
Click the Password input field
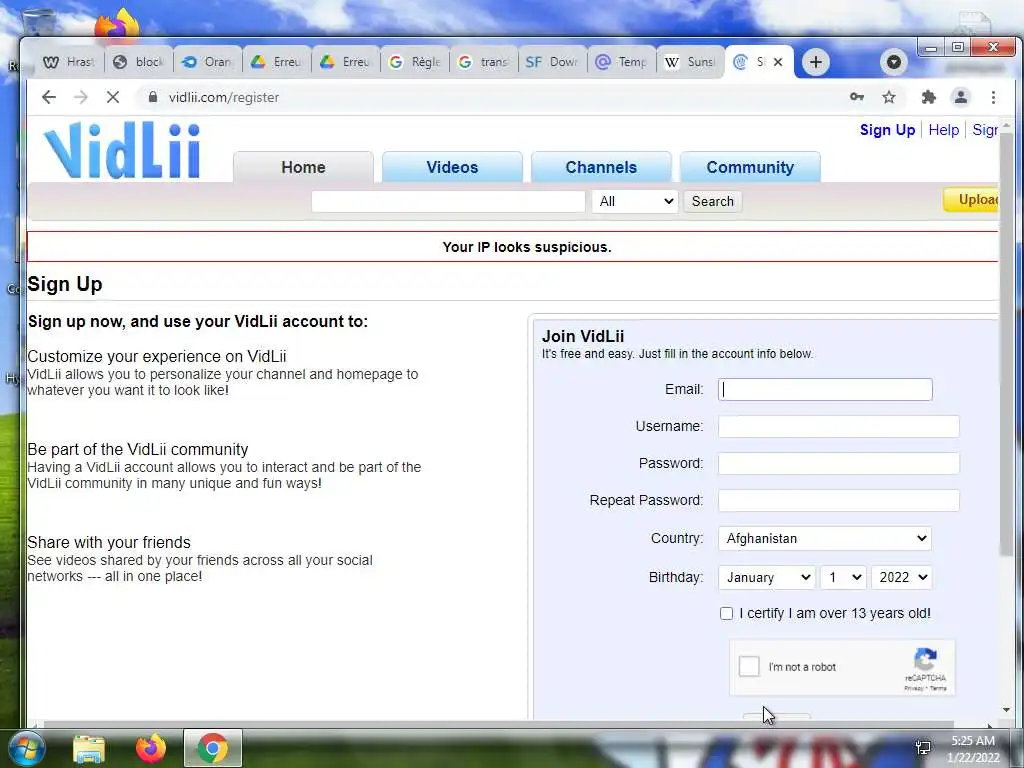(839, 463)
